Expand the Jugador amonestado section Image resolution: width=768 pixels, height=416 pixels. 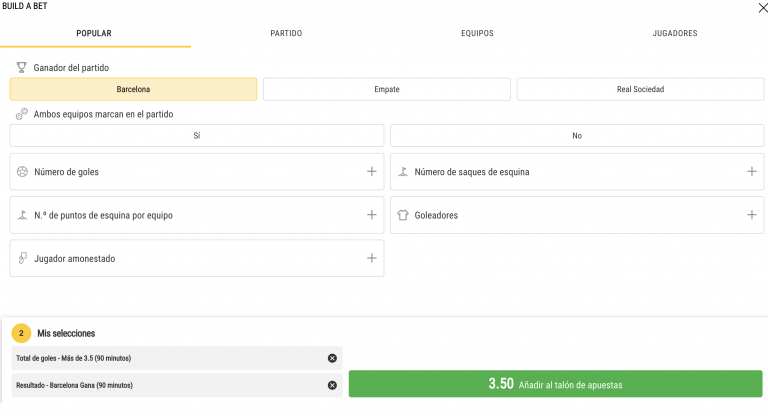(372, 258)
